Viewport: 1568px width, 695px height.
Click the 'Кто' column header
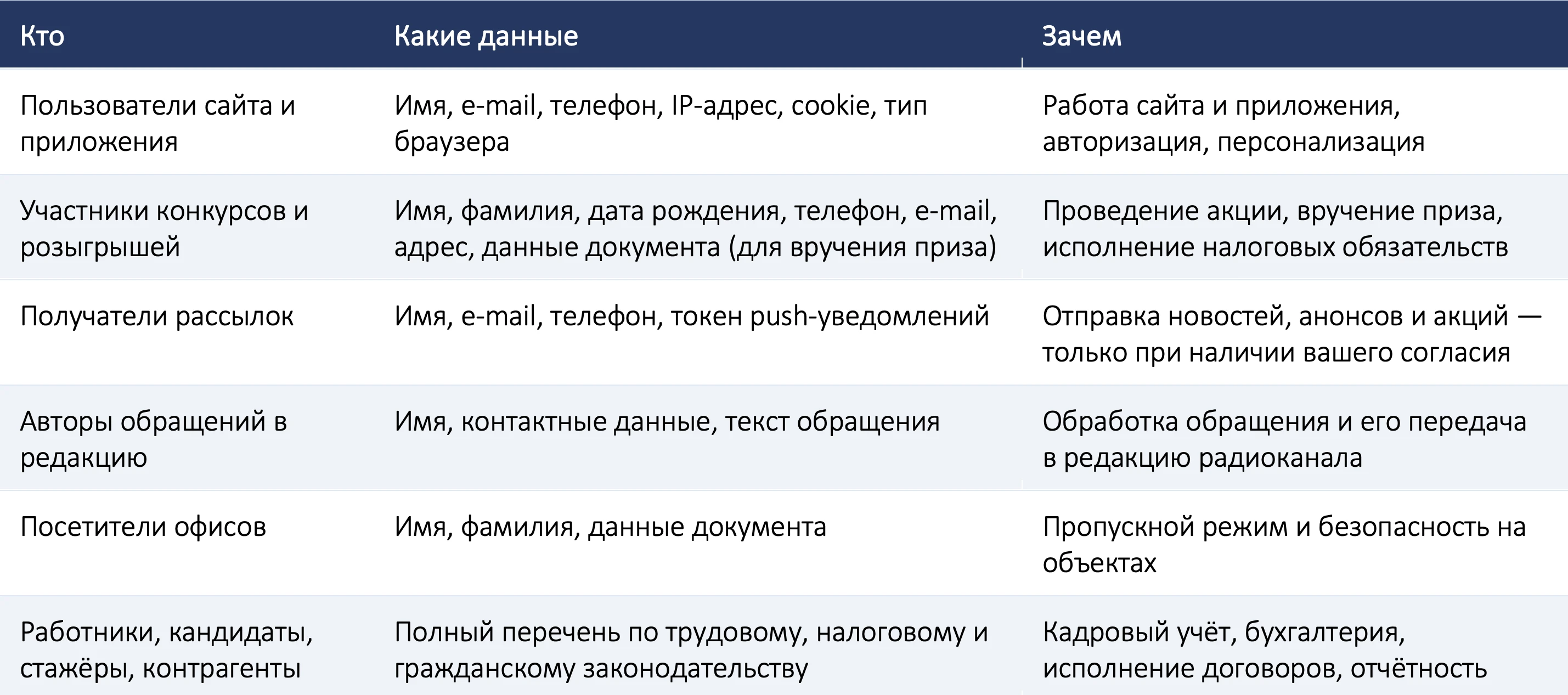click(187, 34)
